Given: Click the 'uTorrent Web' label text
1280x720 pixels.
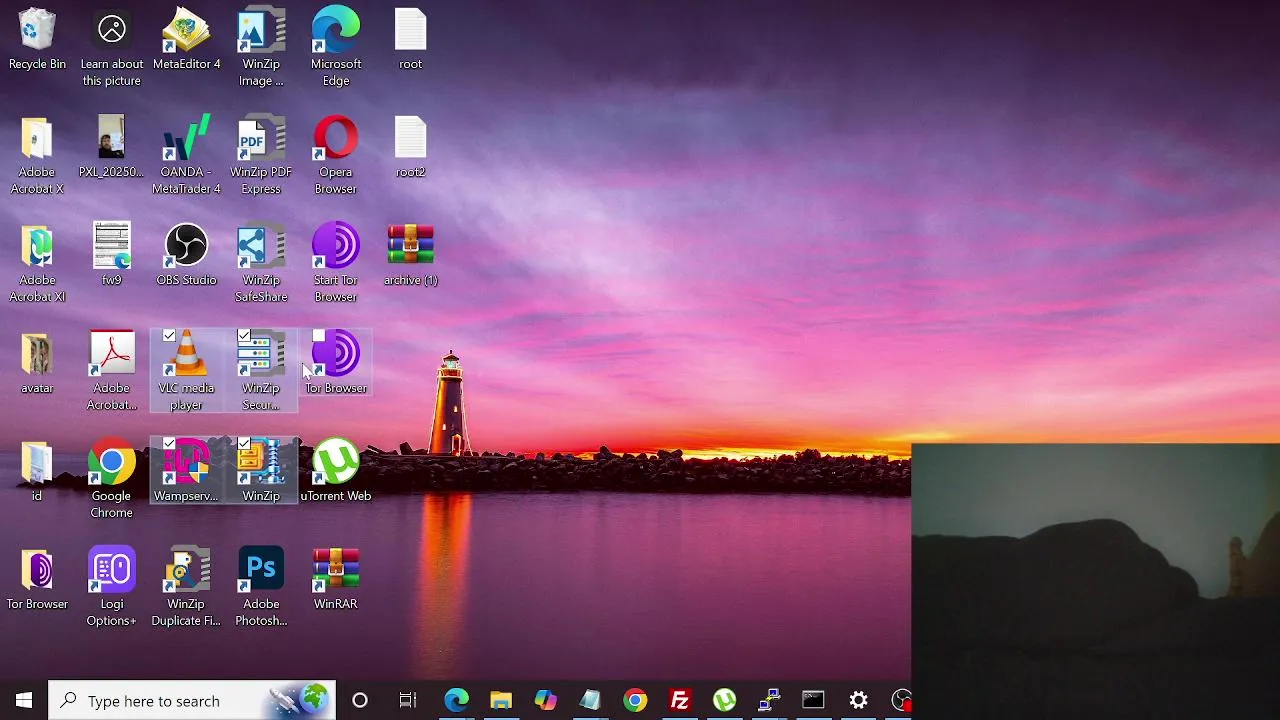Looking at the screenshot, I should (336, 496).
